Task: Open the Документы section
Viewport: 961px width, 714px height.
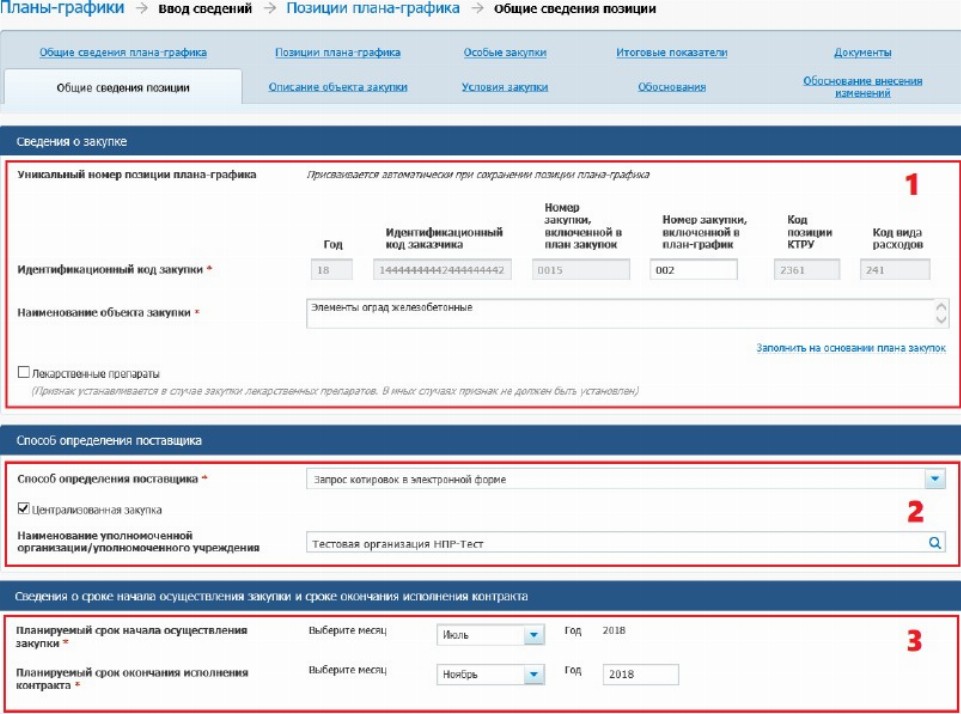Action: coord(862,52)
